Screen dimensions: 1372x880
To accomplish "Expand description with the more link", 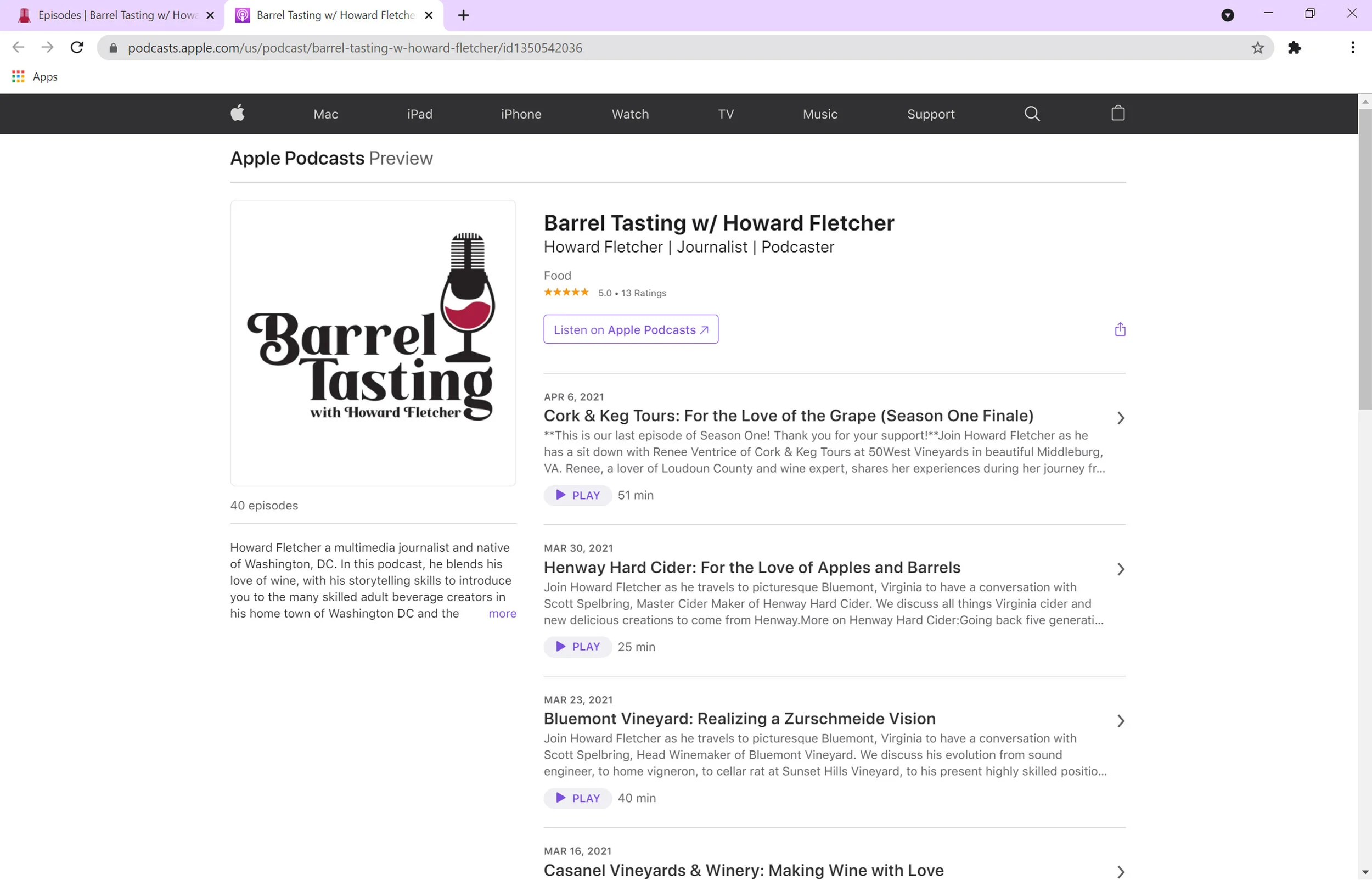I will 502,614.
